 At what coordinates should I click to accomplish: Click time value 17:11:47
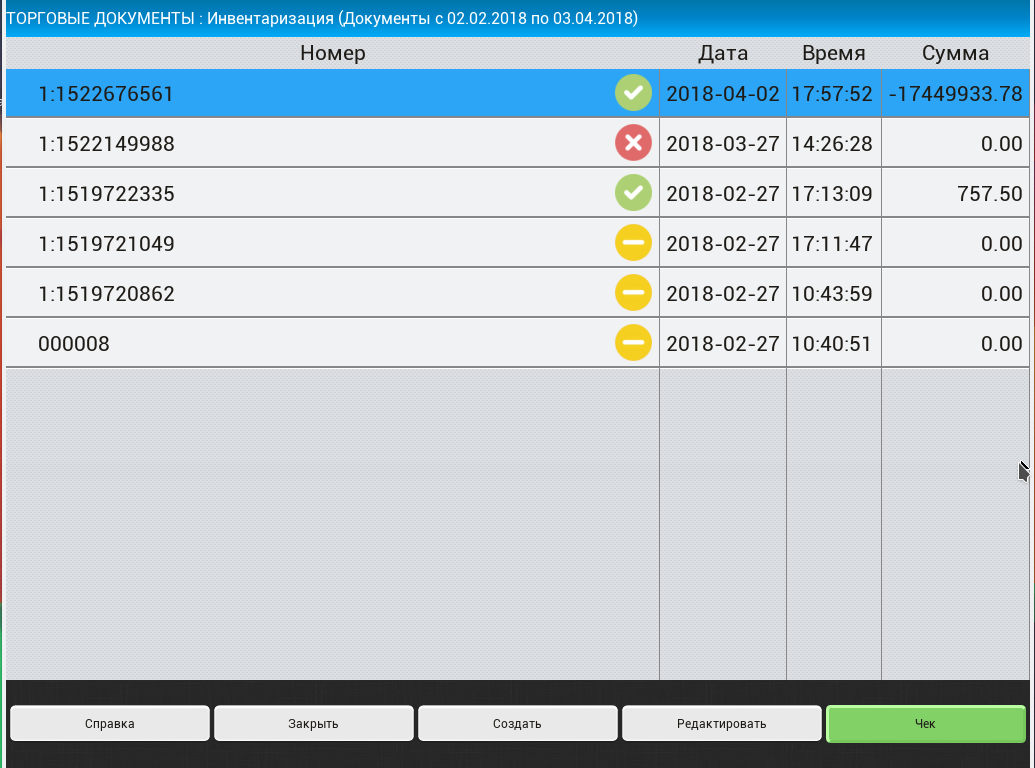tap(832, 244)
